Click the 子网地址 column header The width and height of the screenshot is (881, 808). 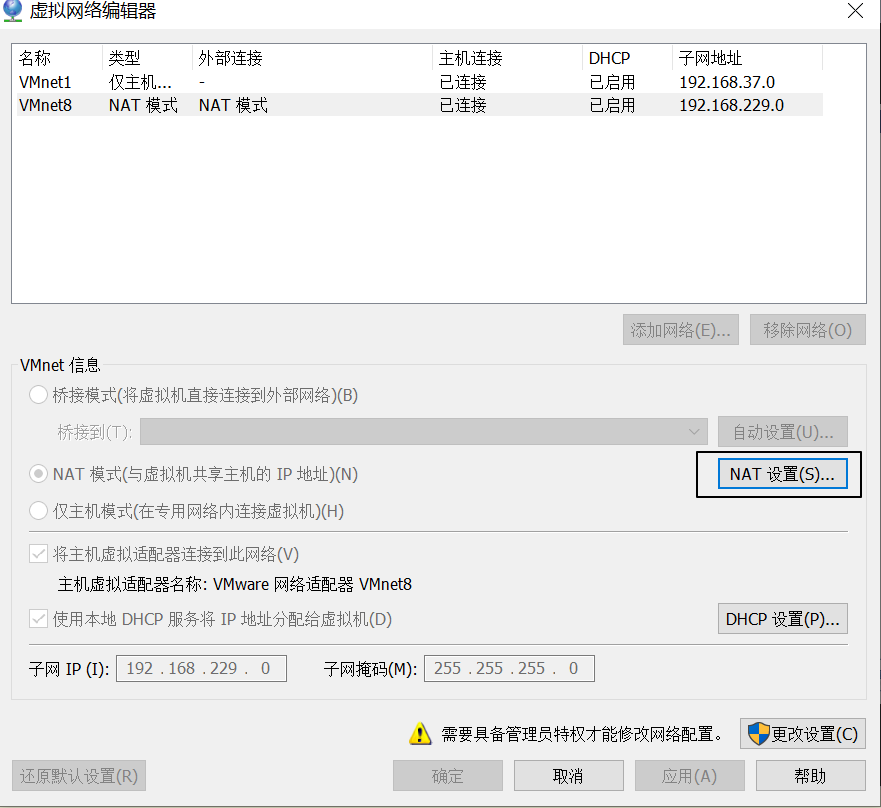pyautogui.click(x=747, y=58)
